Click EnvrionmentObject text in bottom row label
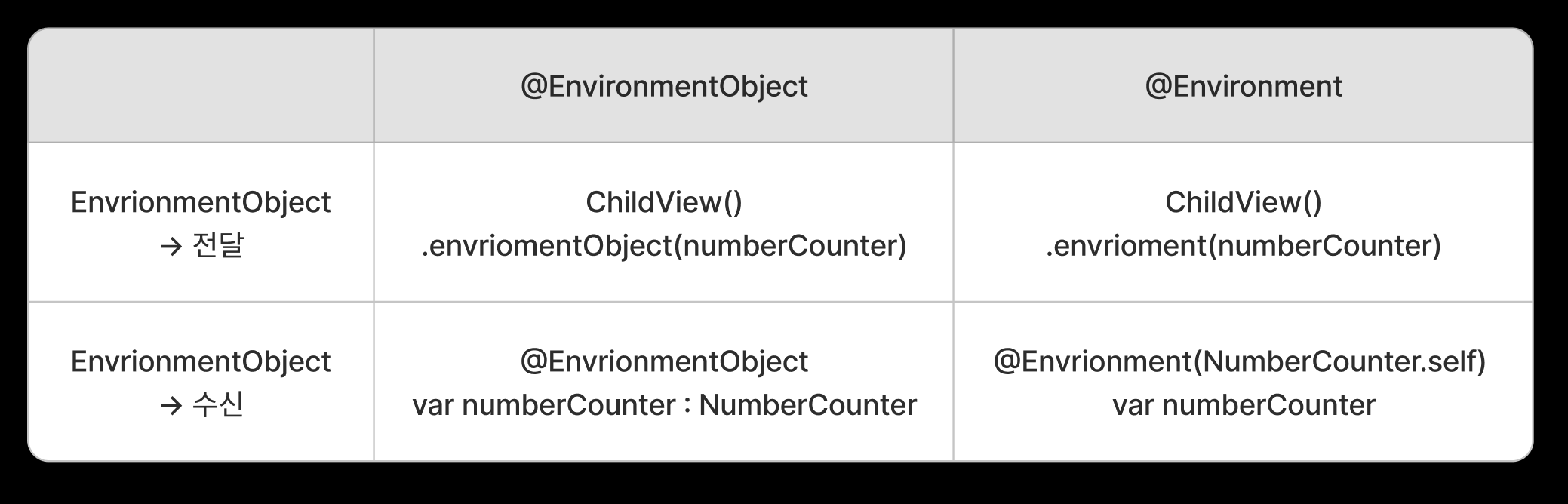This screenshot has width=1568, height=504. 201,361
